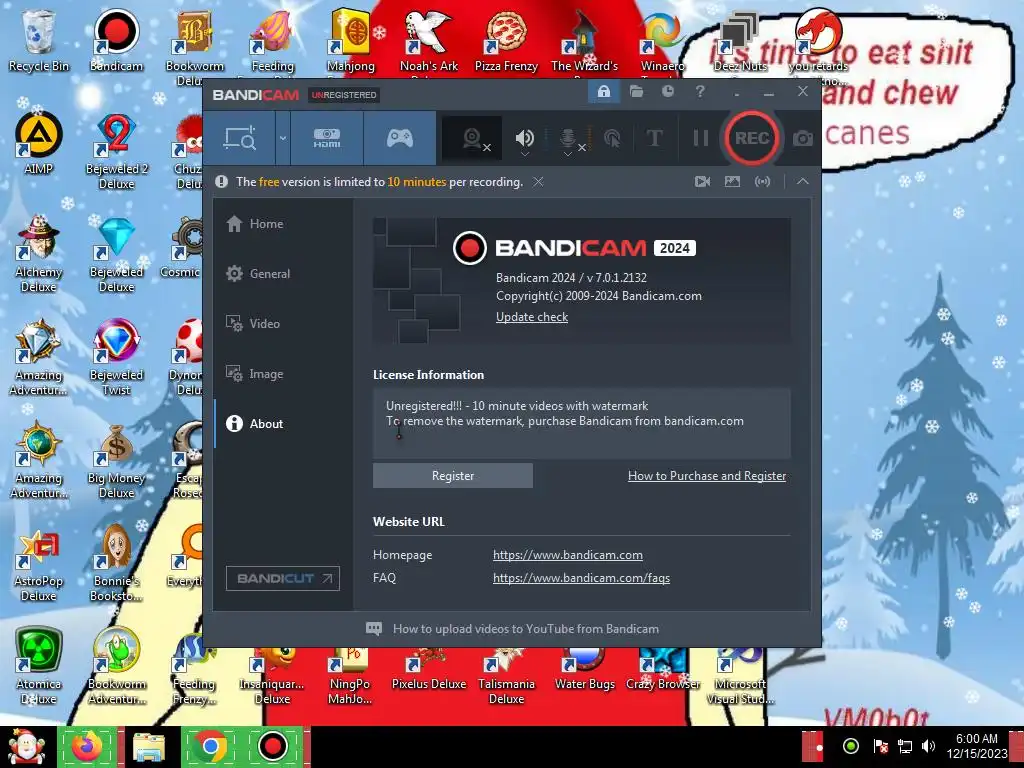Screen dimensions: 1024x768
Task: Click the Update check link
Action: 532,317
